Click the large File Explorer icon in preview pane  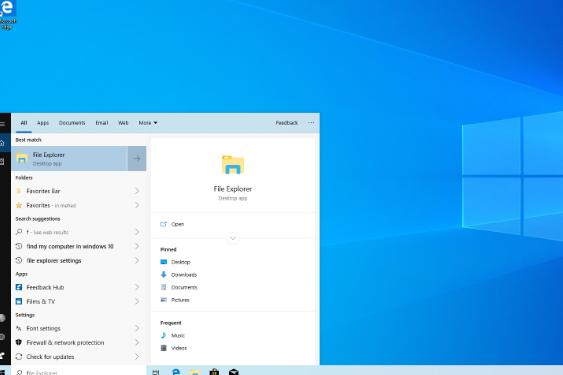(233, 165)
